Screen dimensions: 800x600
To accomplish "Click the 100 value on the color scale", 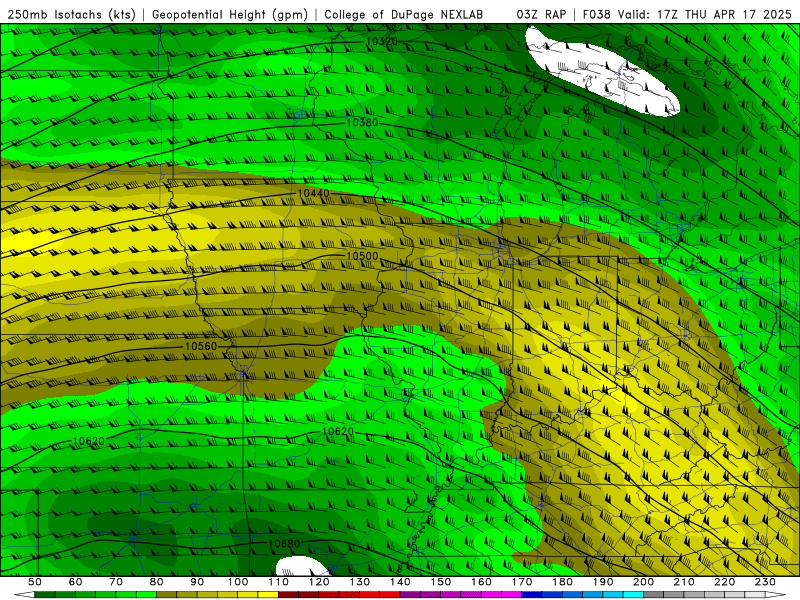I will [x=238, y=582].
